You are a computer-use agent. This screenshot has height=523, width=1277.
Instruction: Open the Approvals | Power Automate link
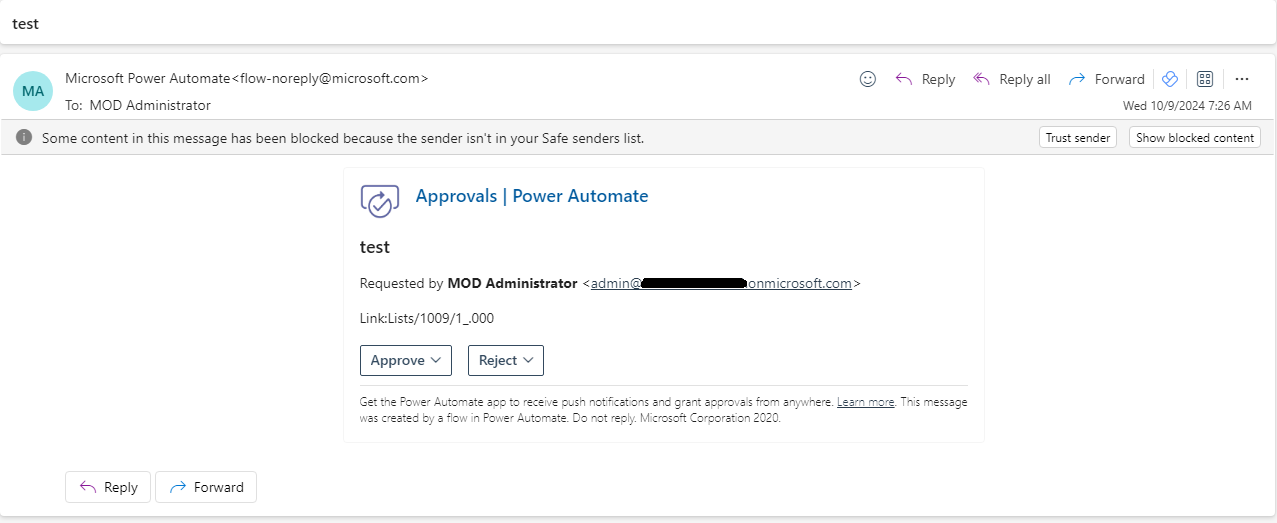pos(532,196)
